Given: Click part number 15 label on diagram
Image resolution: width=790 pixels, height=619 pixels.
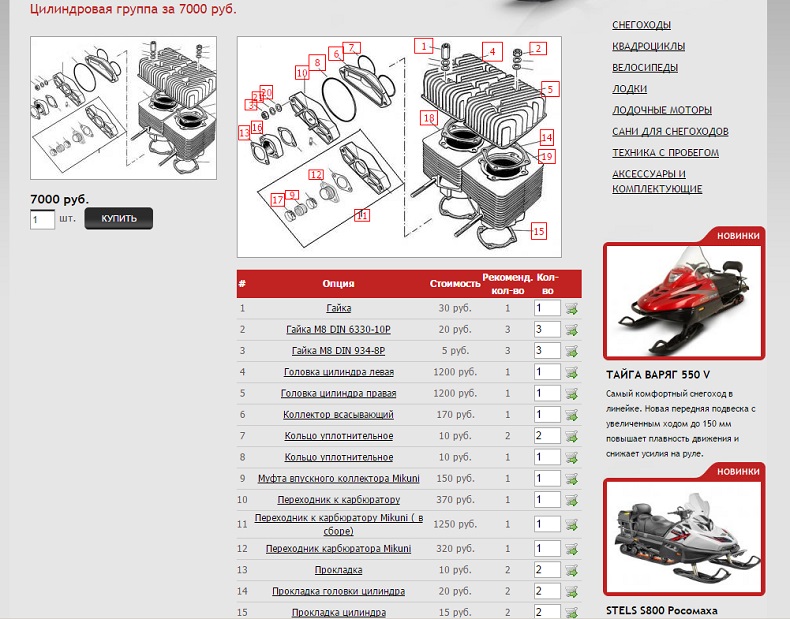Looking at the screenshot, I should click(x=539, y=231).
